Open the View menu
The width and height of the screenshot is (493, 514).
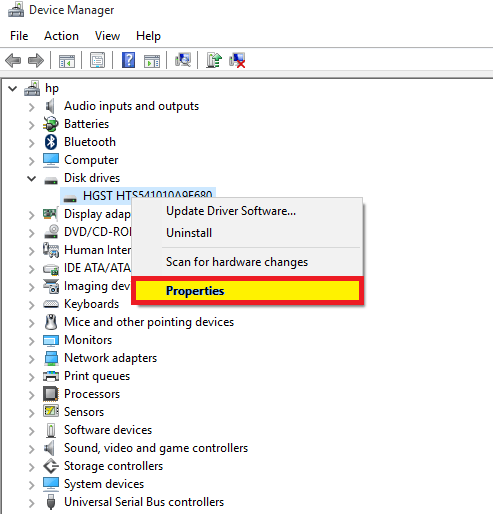107,36
